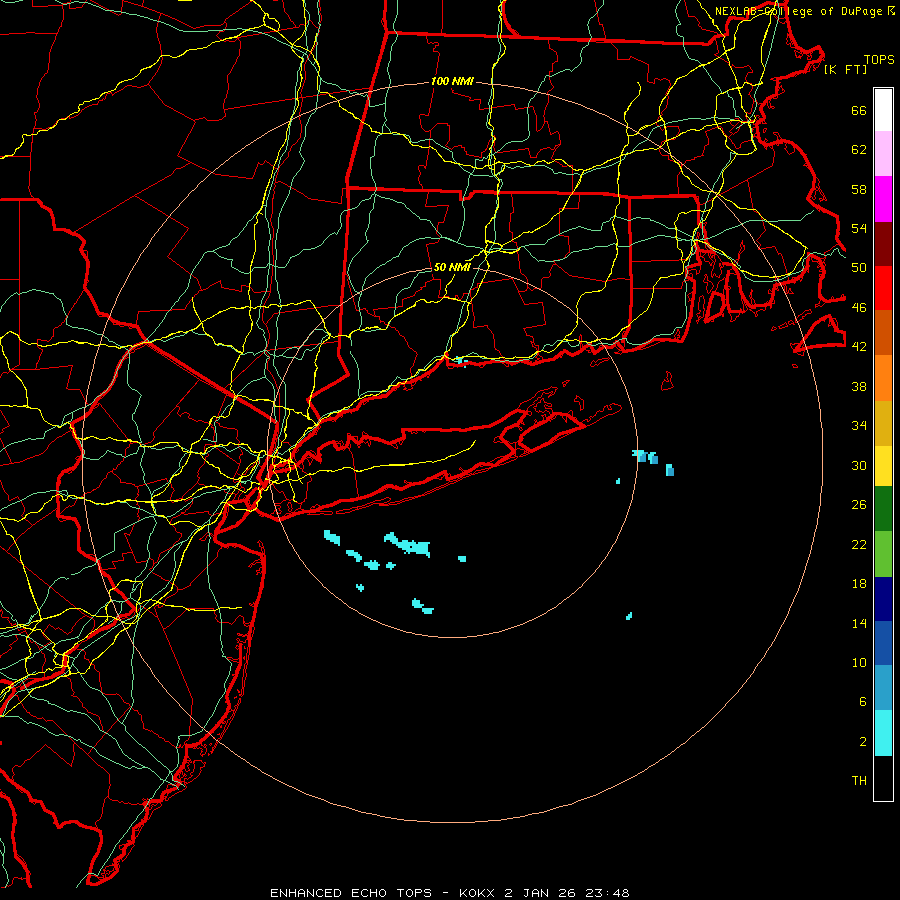
Task: Click the medium blue 10-14 kft swatch
Action: (883, 643)
